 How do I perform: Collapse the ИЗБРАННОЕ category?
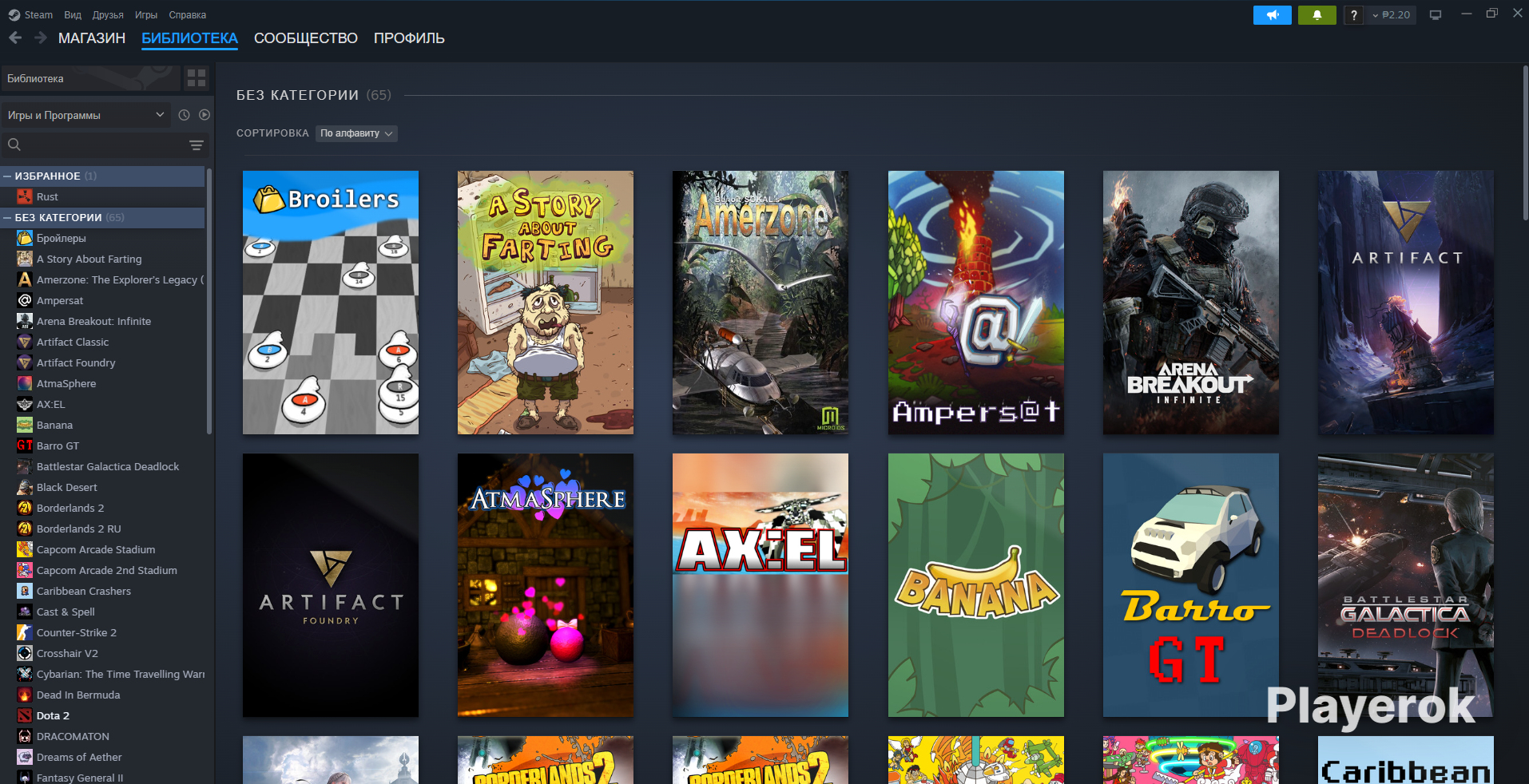7,176
